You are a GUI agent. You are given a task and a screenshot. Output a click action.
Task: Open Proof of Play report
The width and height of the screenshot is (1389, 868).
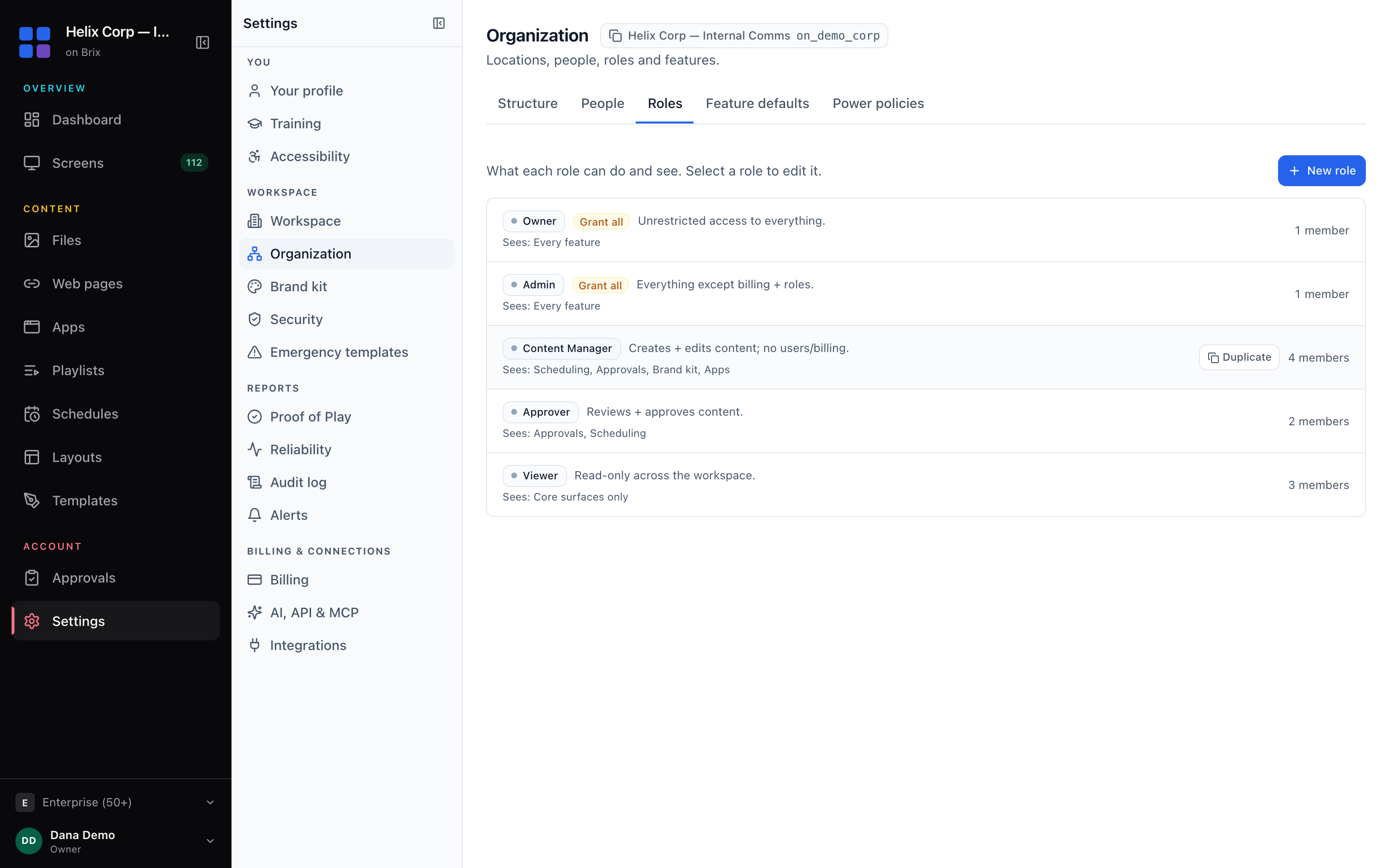point(347,417)
